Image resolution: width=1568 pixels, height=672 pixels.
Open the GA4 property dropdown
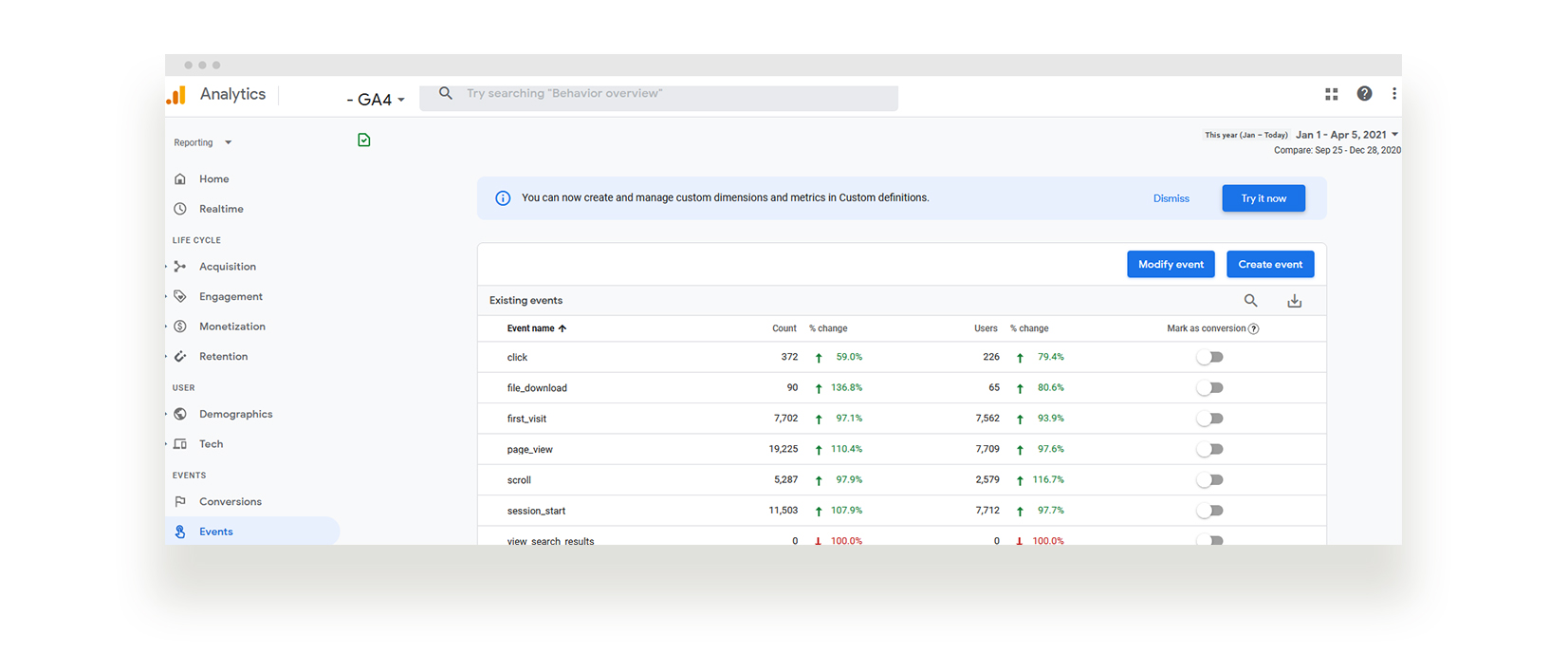pyautogui.click(x=377, y=99)
